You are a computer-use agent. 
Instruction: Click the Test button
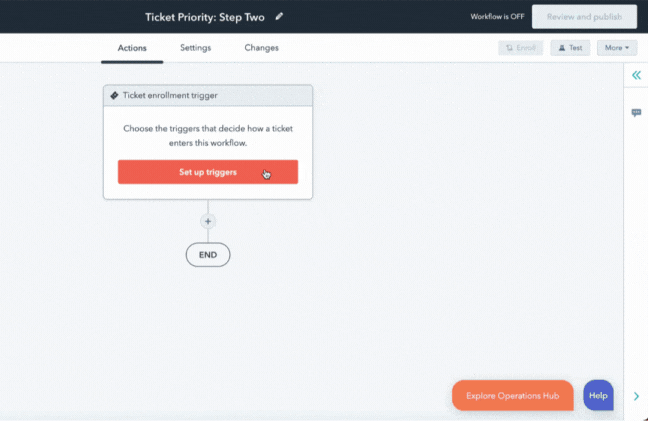point(570,48)
